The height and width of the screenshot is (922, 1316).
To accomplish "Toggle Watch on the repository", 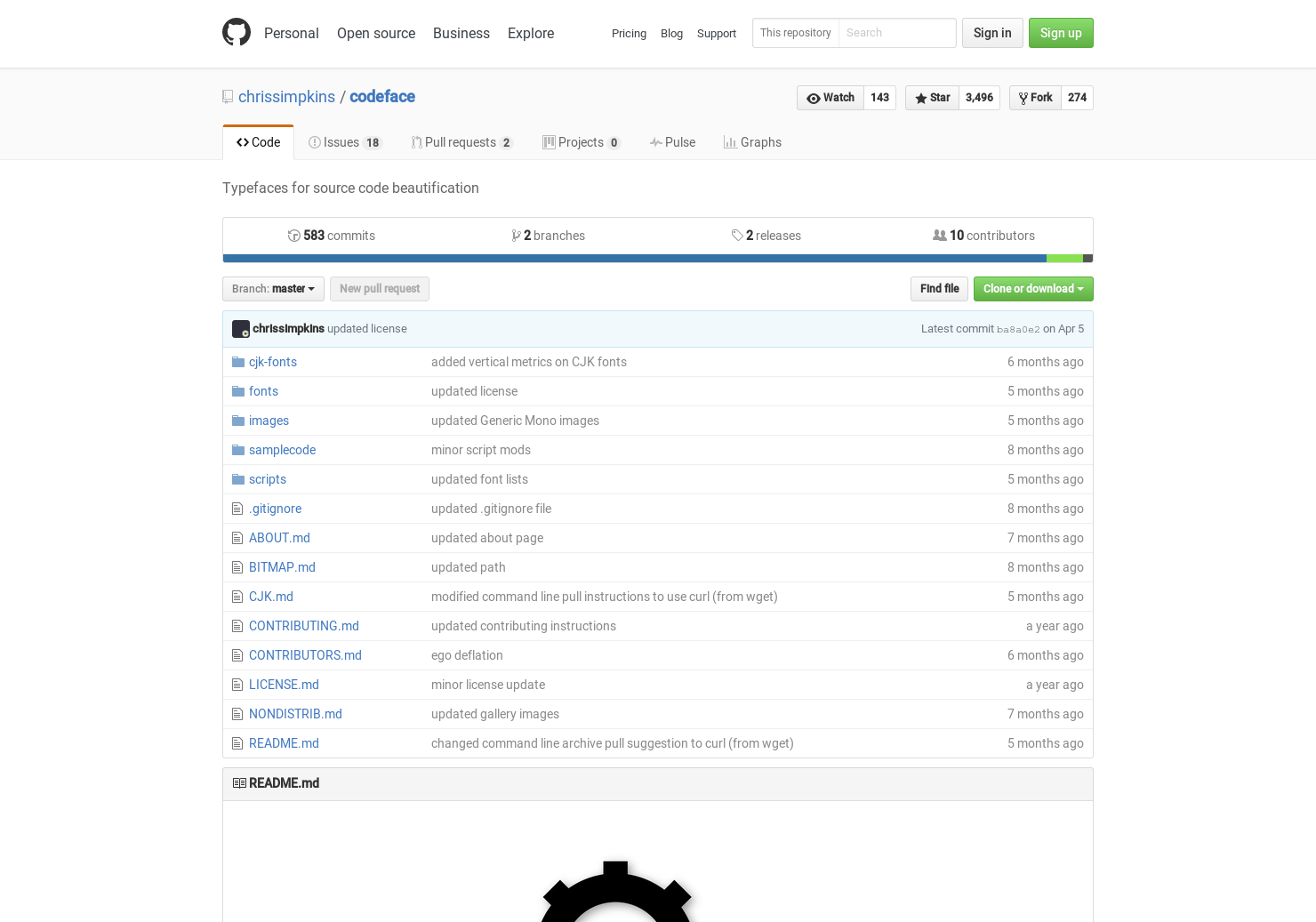I will (x=830, y=98).
